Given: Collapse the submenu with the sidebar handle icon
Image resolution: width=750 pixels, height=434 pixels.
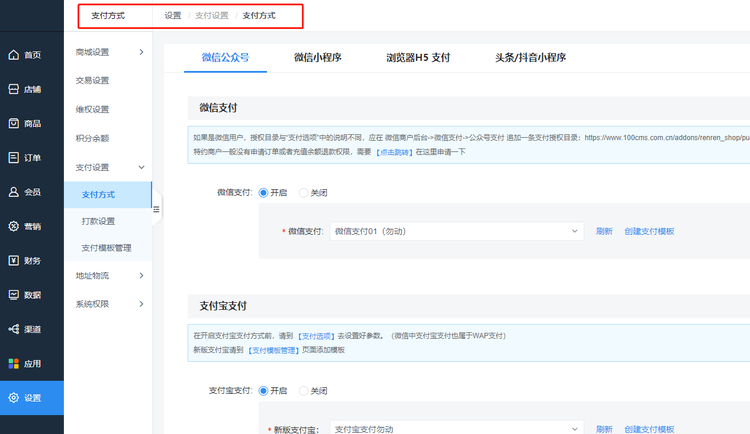Looking at the screenshot, I should (156, 209).
